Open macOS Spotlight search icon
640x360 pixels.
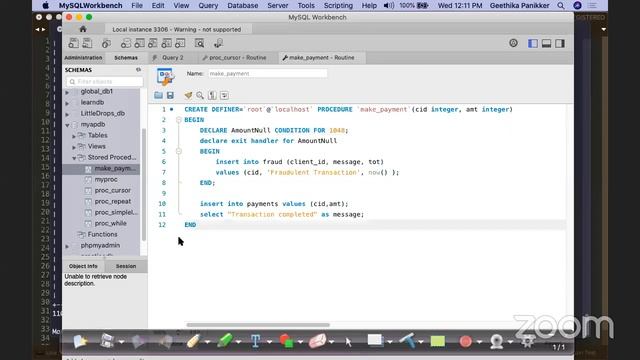pos(561,6)
